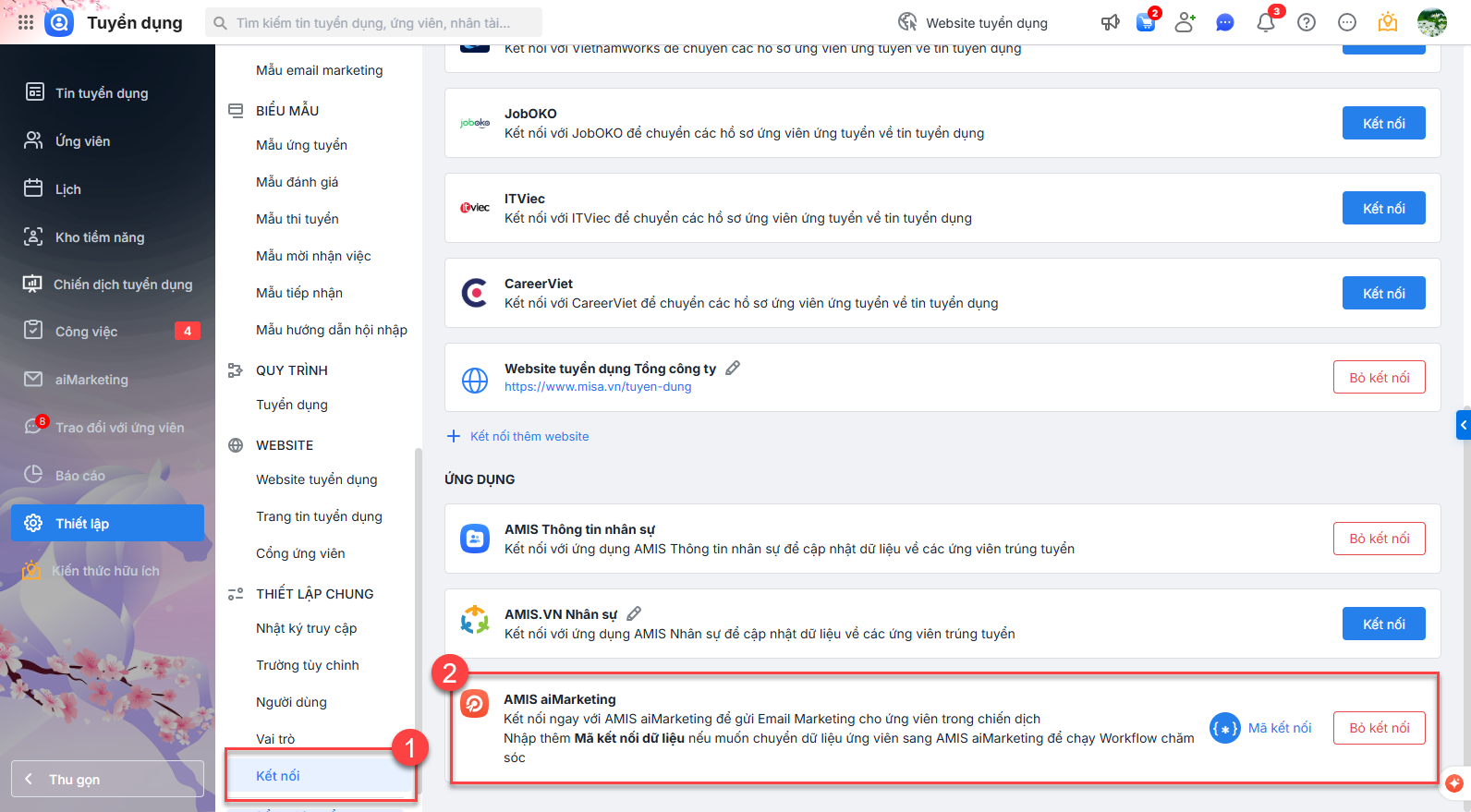This screenshot has width=1471, height=812.
Task: Open the user profile avatar
Action: [1432, 22]
